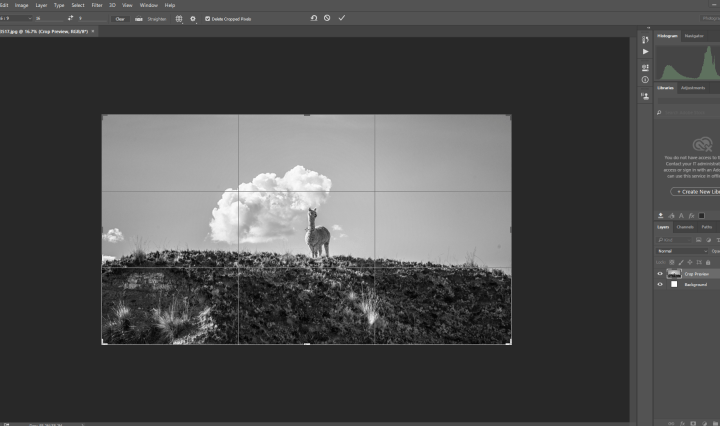Hide the Crop Preview layer
The image size is (720, 426).
click(660, 274)
